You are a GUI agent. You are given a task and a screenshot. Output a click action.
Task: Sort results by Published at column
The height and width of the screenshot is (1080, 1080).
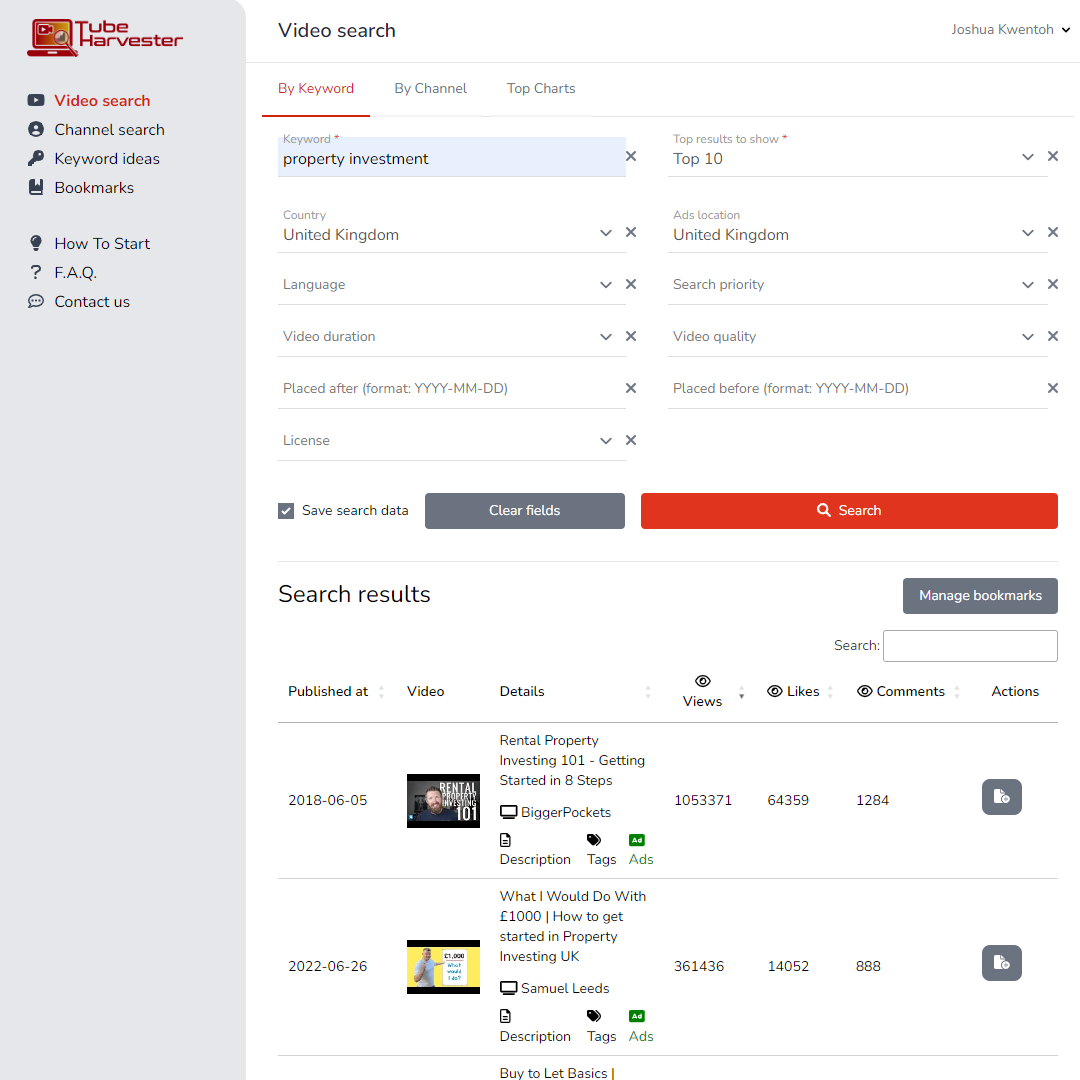pyautogui.click(x=328, y=691)
